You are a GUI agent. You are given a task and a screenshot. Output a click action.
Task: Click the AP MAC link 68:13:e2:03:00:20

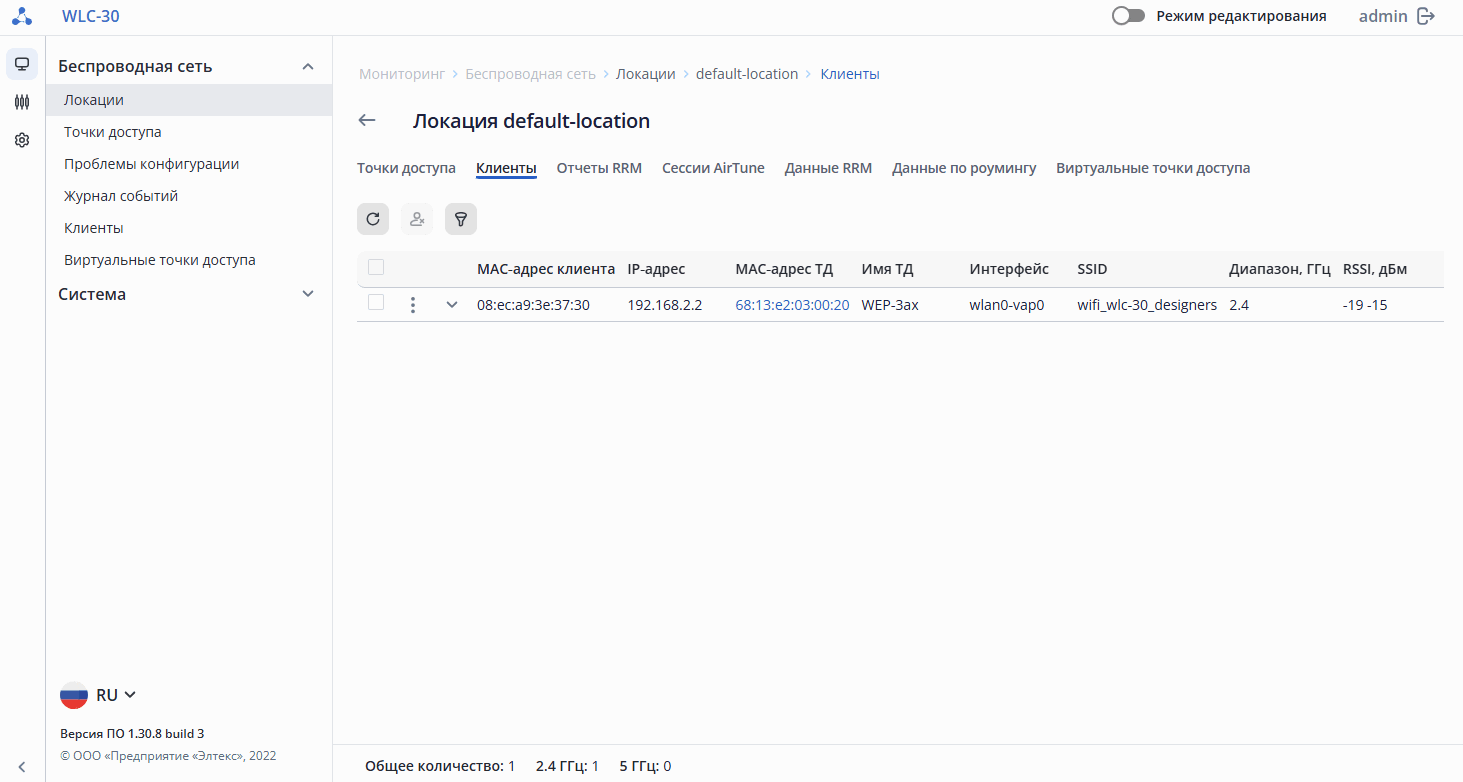coord(792,305)
